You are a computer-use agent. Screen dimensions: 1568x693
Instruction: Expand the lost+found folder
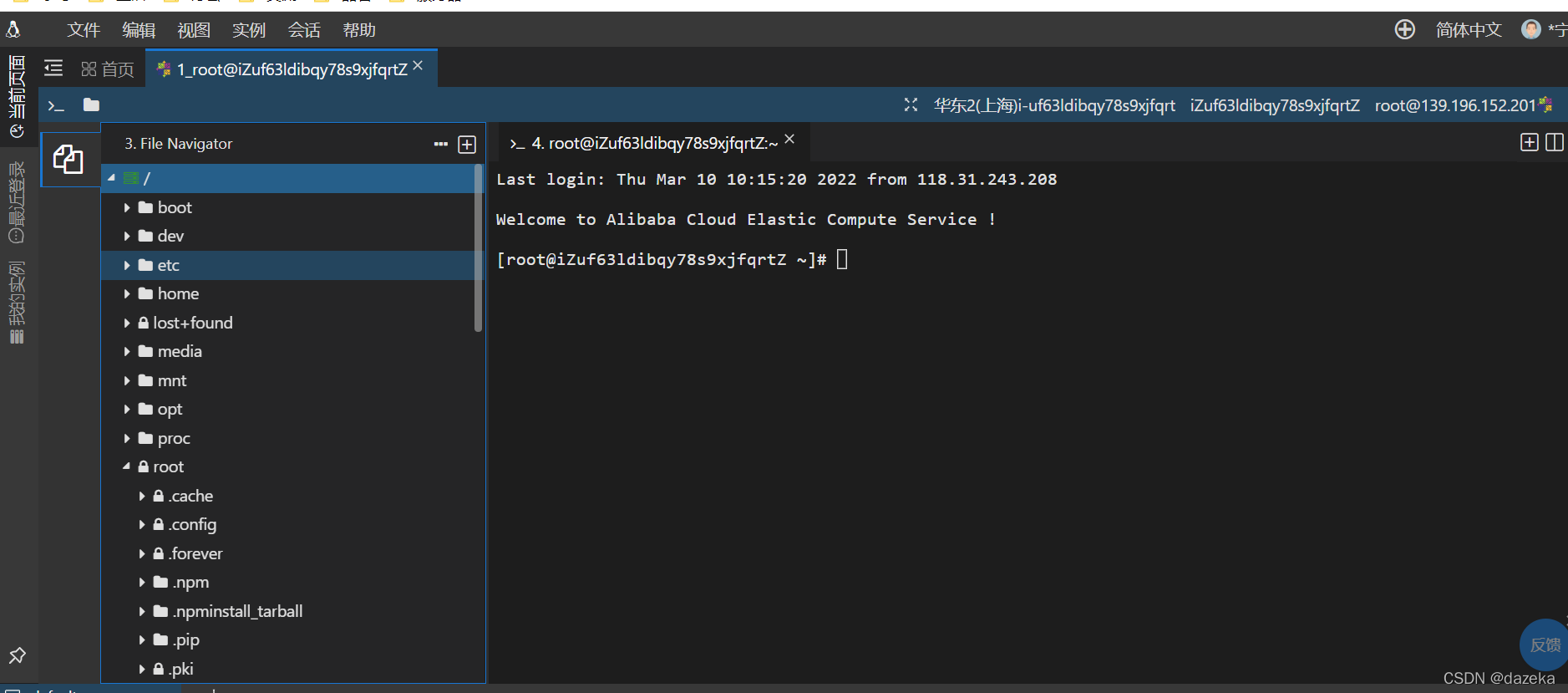click(x=127, y=323)
